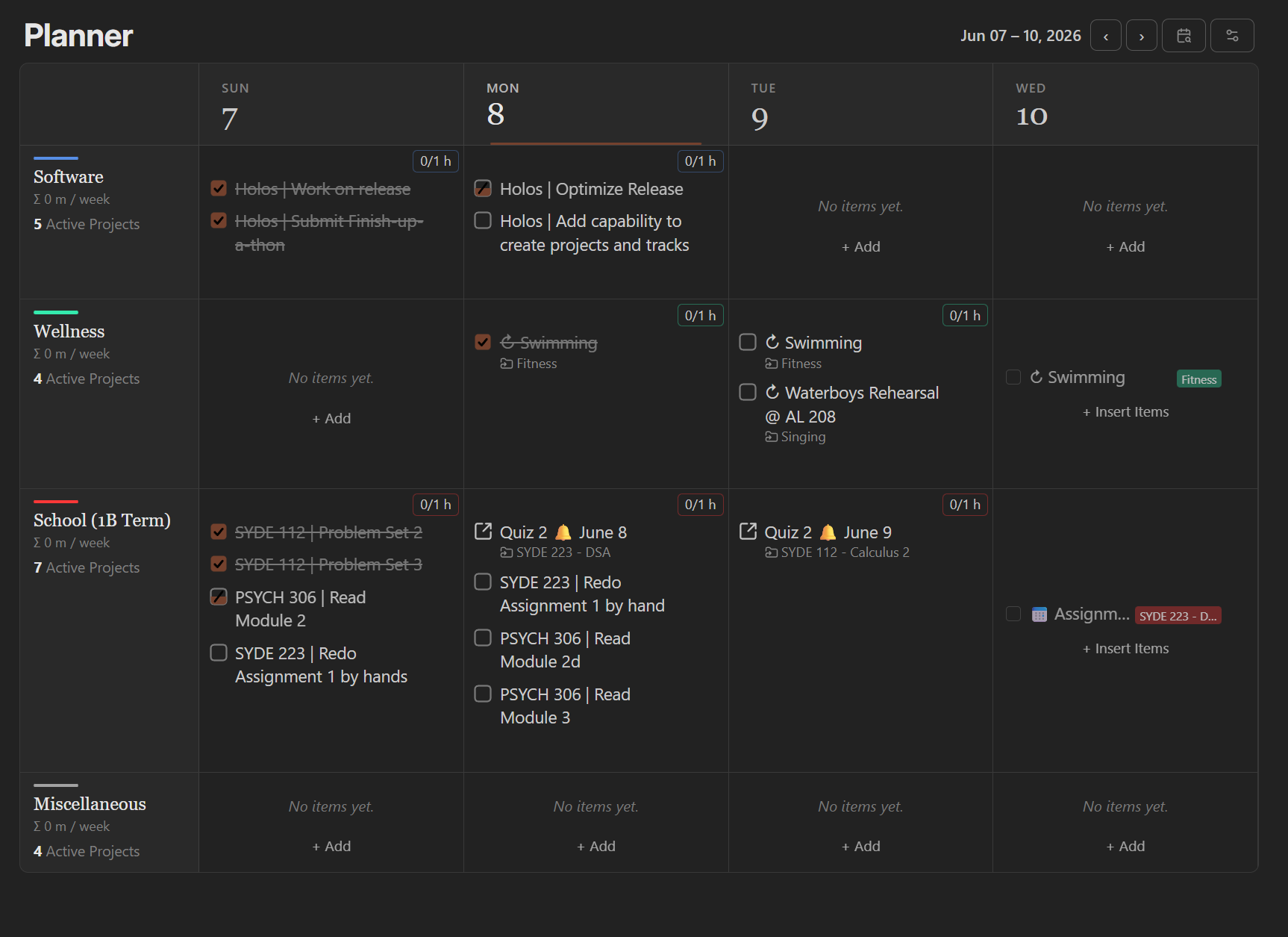Uncheck Holos Work on release
The width and height of the screenshot is (1288, 937).
point(219,188)
